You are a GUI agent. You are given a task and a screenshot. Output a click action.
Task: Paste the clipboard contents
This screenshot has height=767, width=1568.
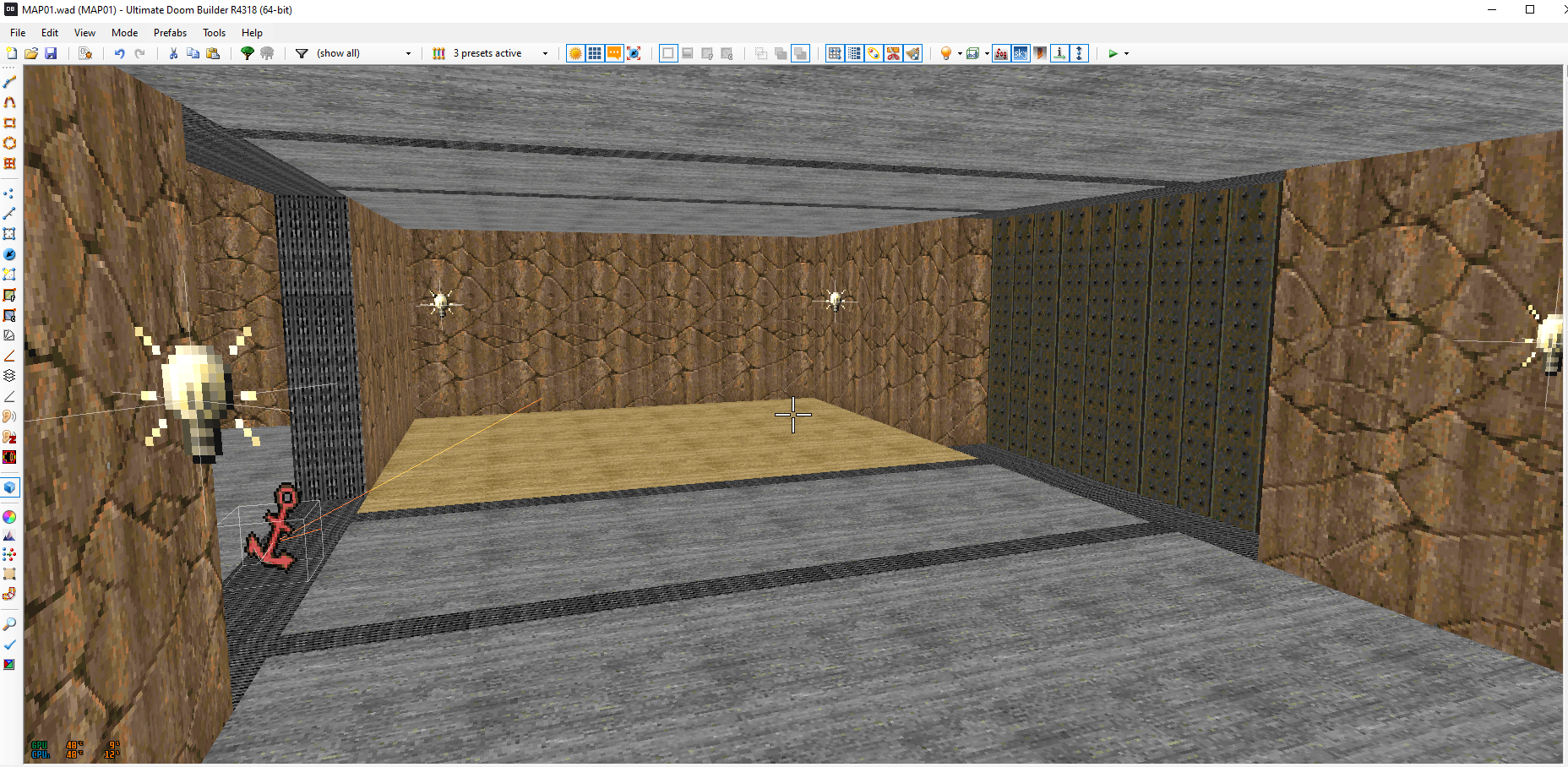213,53
